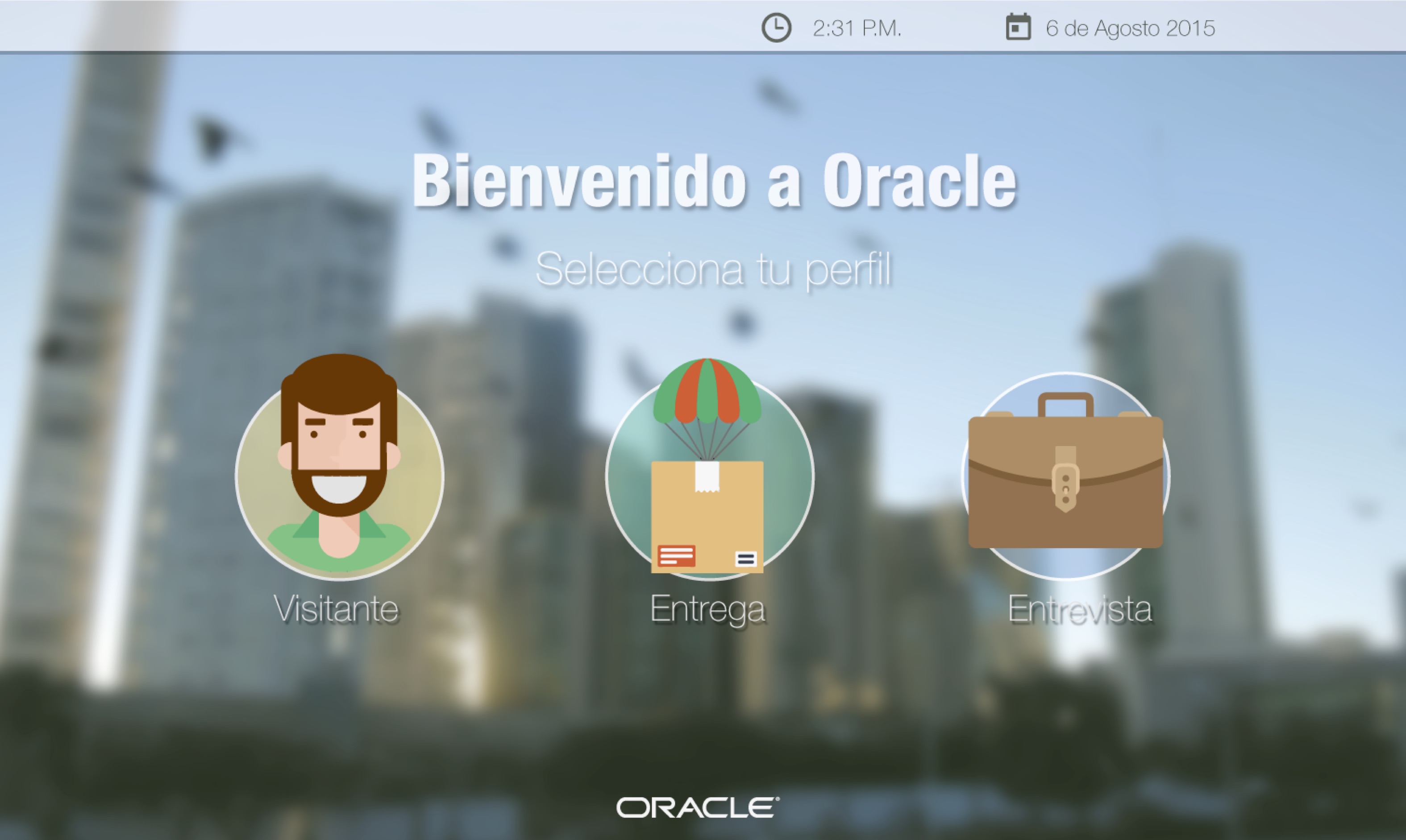Select the Entrevista briefcase icon
The height and width of the screenshot is (840, 1406).
tap(1065, 481)
